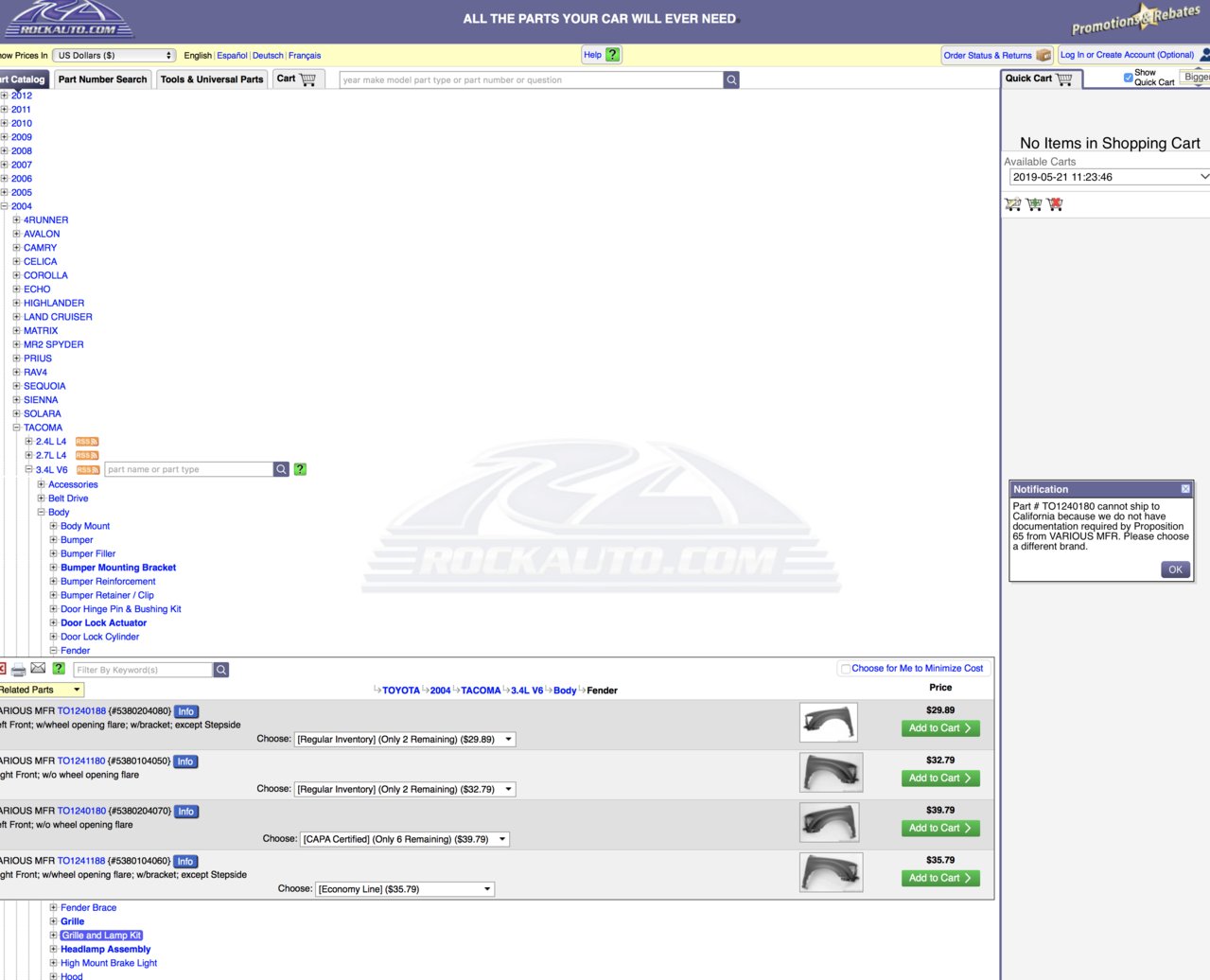Open Regular Inventory $32.79 option dropdown
Viewport: 1210px width, 980px height.
(405, 789)
